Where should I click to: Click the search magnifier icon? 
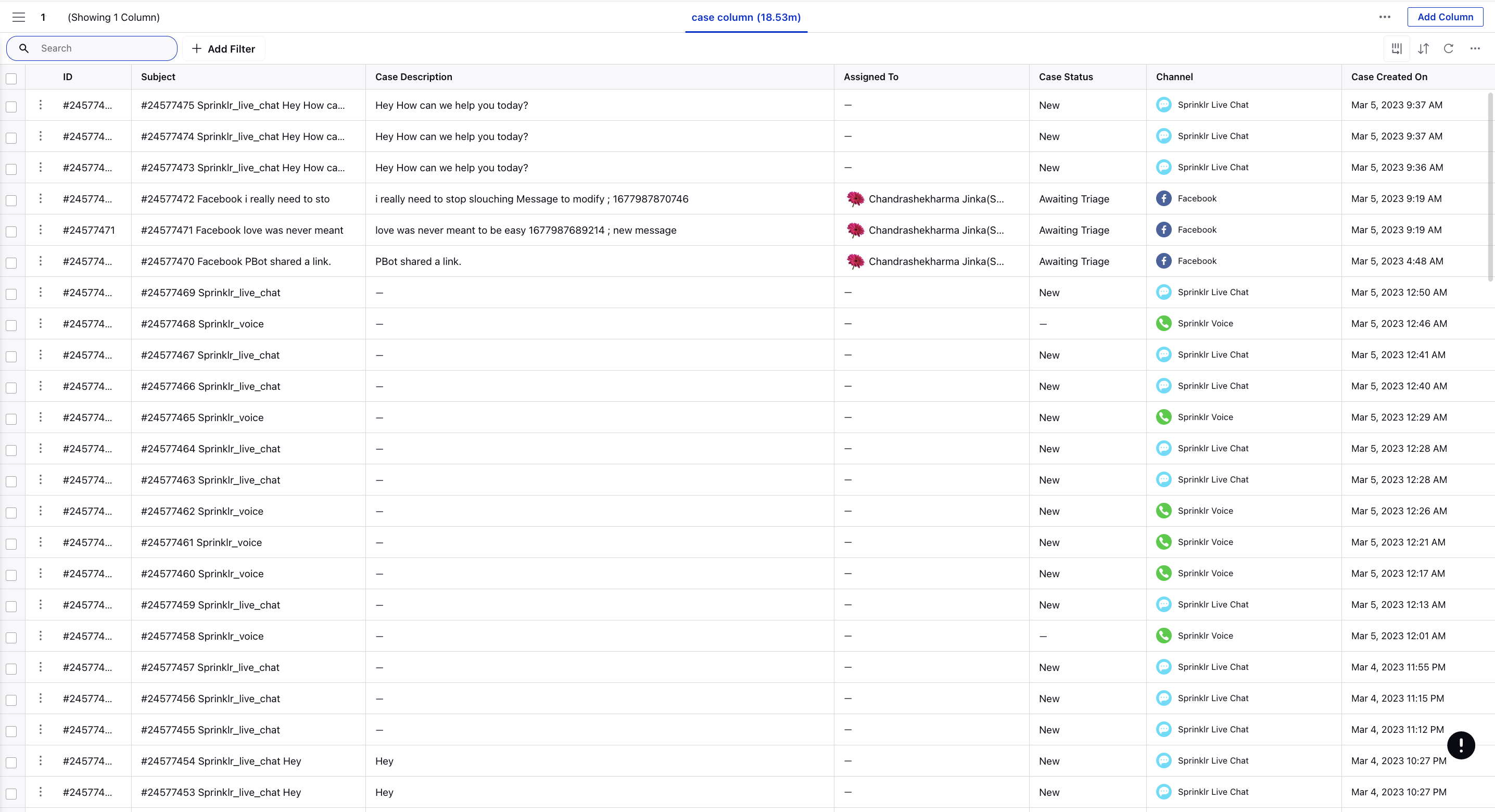[24, 48]
